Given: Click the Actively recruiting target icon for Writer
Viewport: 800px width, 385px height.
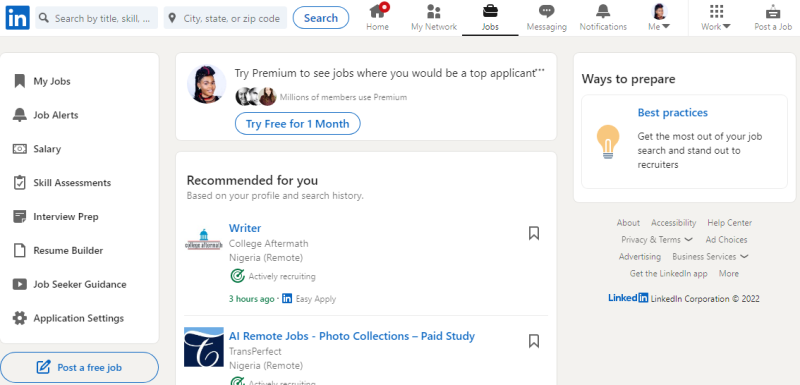Looking at the screenshot, I should (237, 276).
